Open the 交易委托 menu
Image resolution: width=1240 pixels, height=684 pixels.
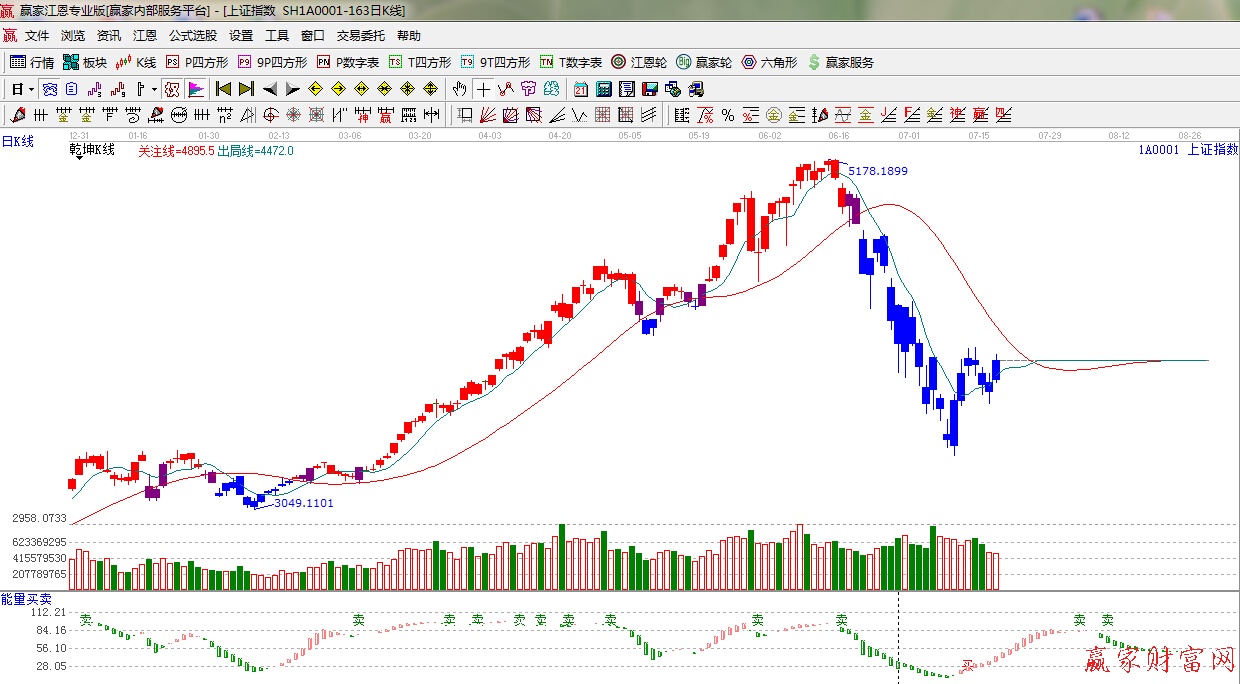click(360, 36)
